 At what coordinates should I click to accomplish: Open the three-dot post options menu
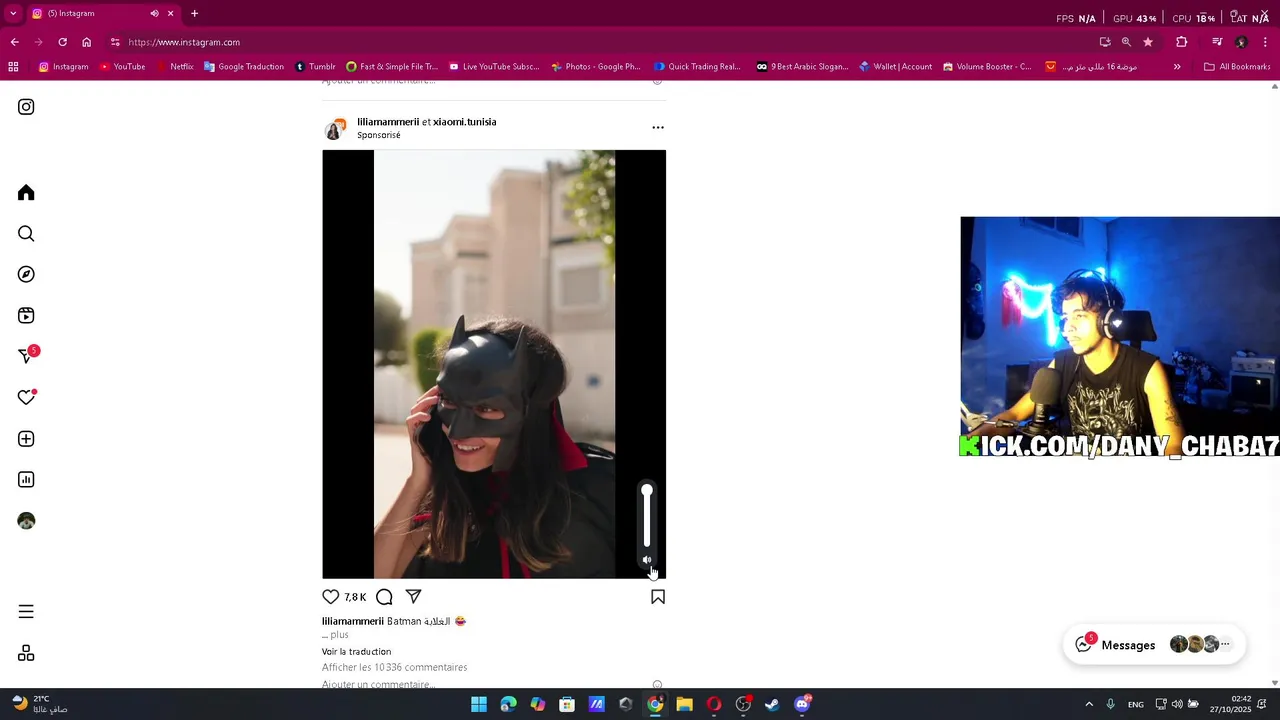click(x=657, y=127)
